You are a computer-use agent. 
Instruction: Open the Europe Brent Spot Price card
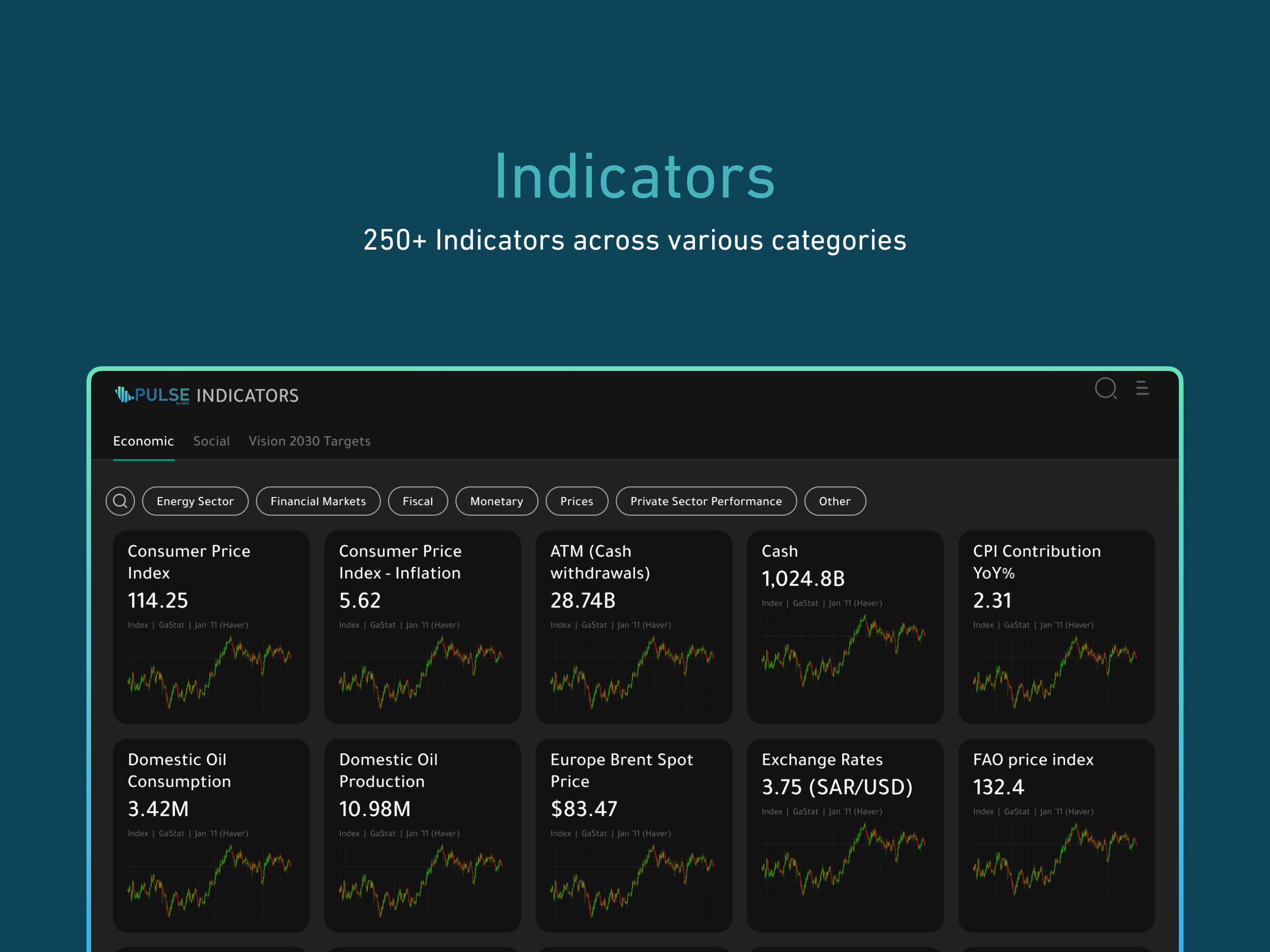(634, 835)
